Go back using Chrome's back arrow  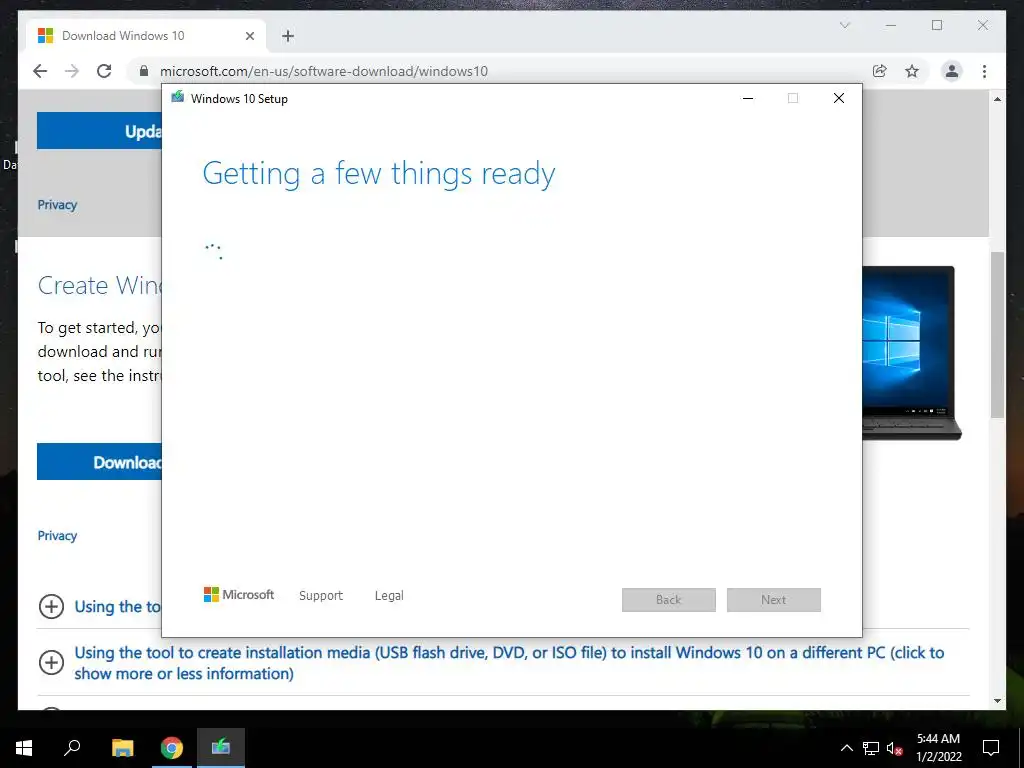point(40,71)
